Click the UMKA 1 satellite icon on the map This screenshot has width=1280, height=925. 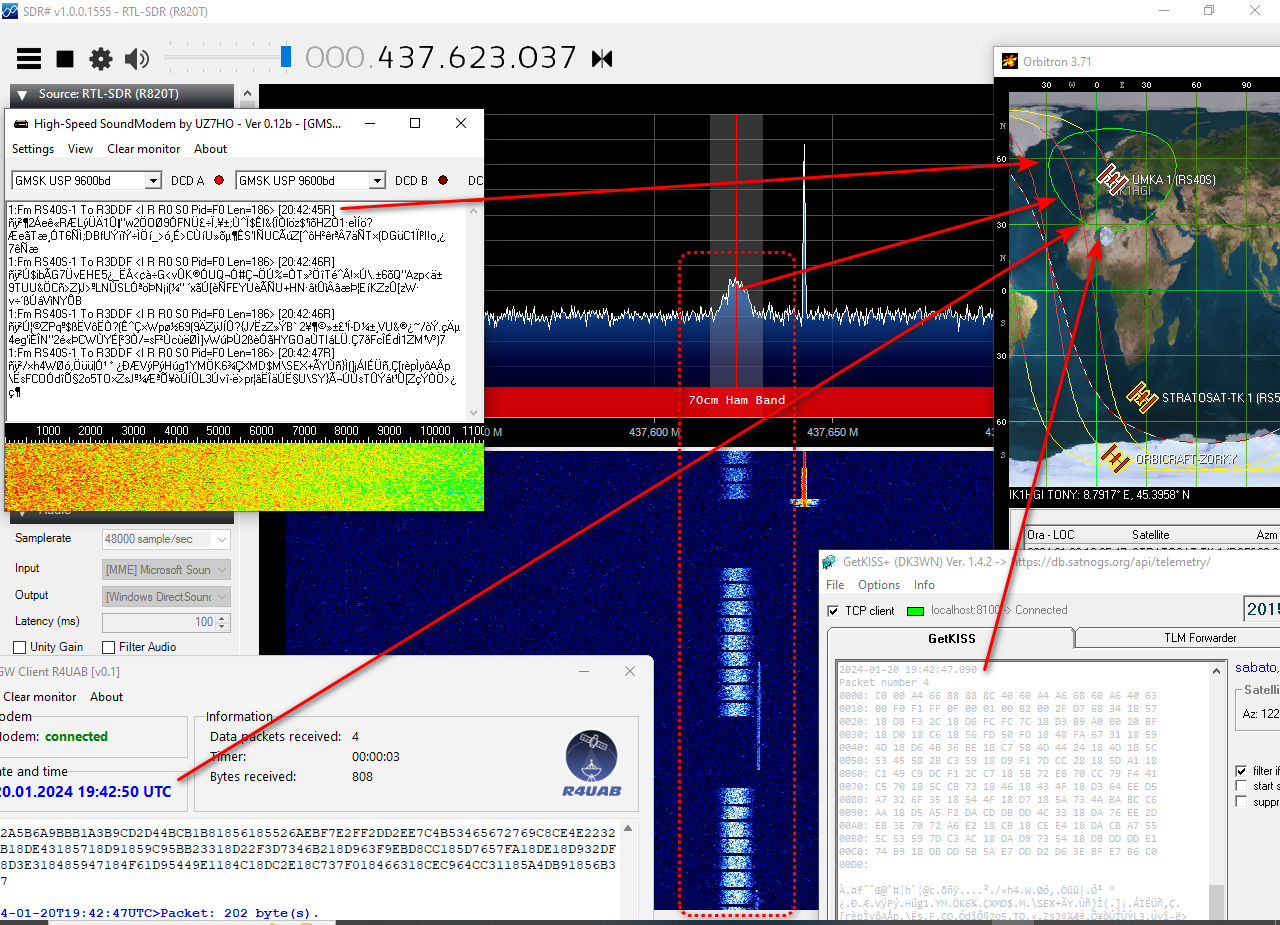(x=1111, y=179)
